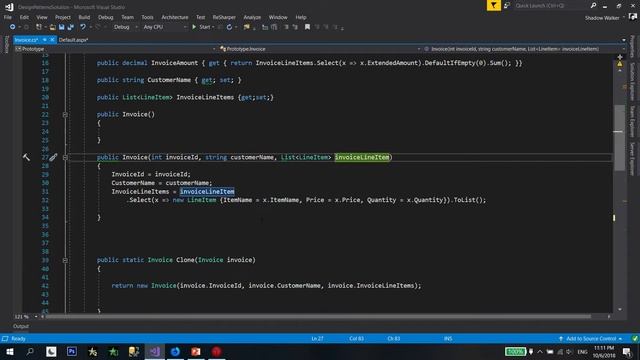Open the Windows Start menu
The height and width of the screenshot is (360, 640).
[x=10, y=351]
